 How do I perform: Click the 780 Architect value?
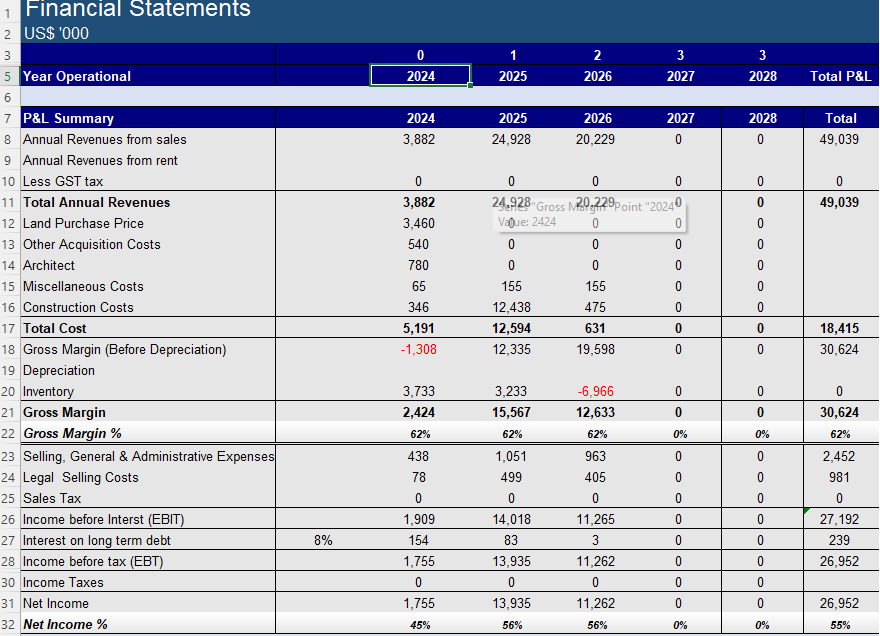(x=418, y=266)
